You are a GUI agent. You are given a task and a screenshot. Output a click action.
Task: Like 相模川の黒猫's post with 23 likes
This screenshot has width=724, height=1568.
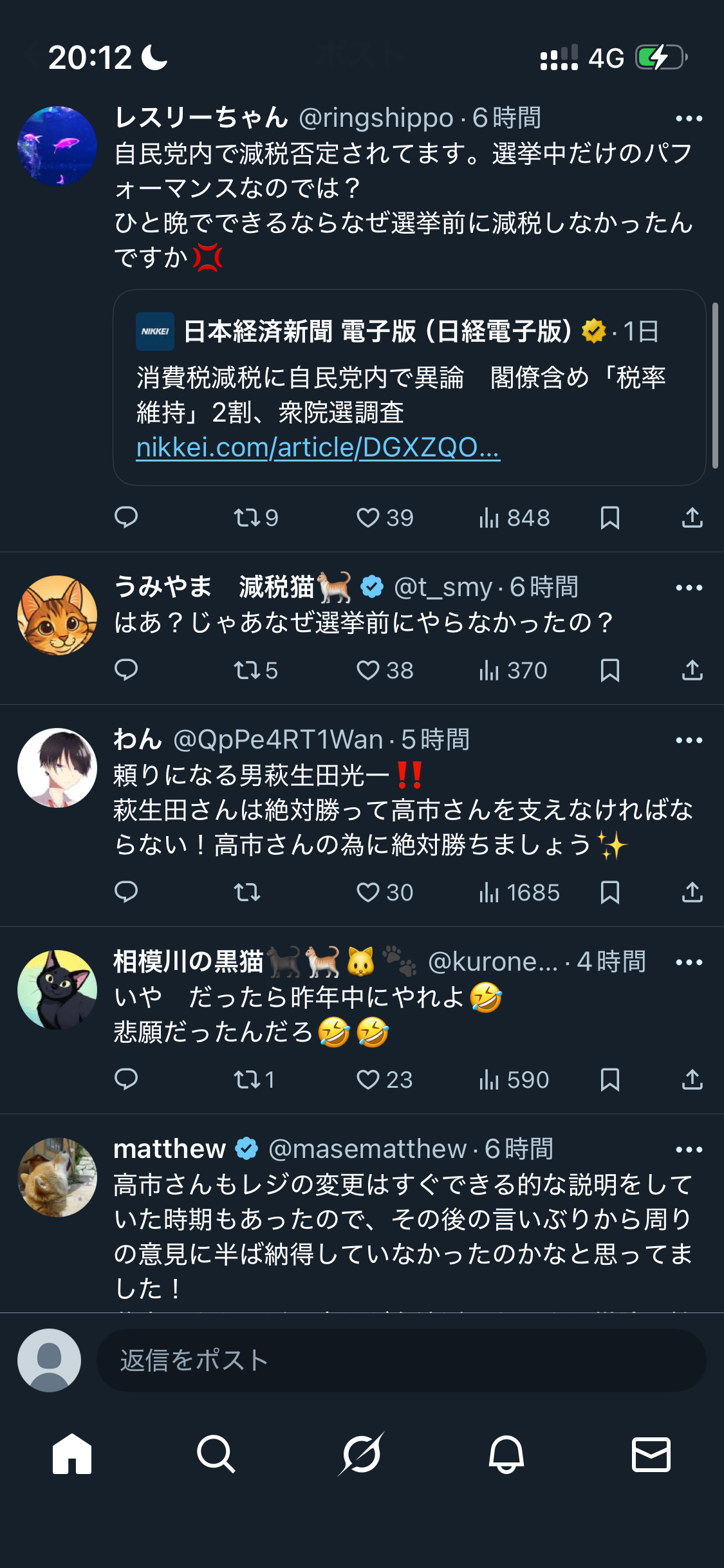(x=385, y=1079)
